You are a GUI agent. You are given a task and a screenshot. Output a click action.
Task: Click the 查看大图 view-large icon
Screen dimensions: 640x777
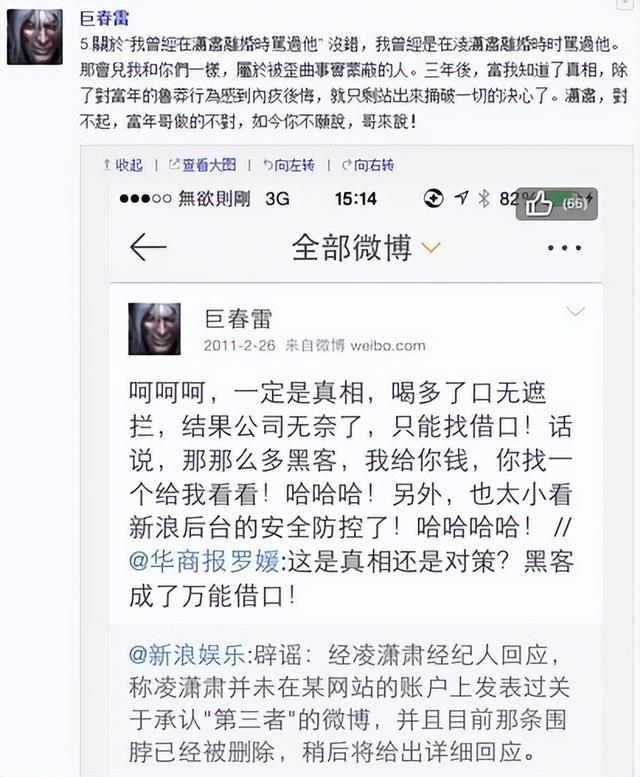(174, 165)
